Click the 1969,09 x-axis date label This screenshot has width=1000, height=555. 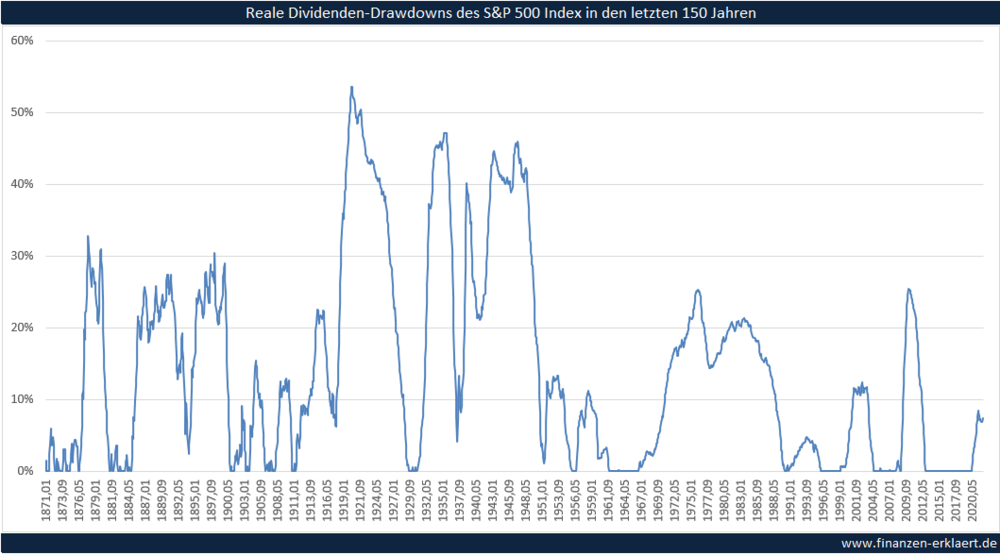659,500
